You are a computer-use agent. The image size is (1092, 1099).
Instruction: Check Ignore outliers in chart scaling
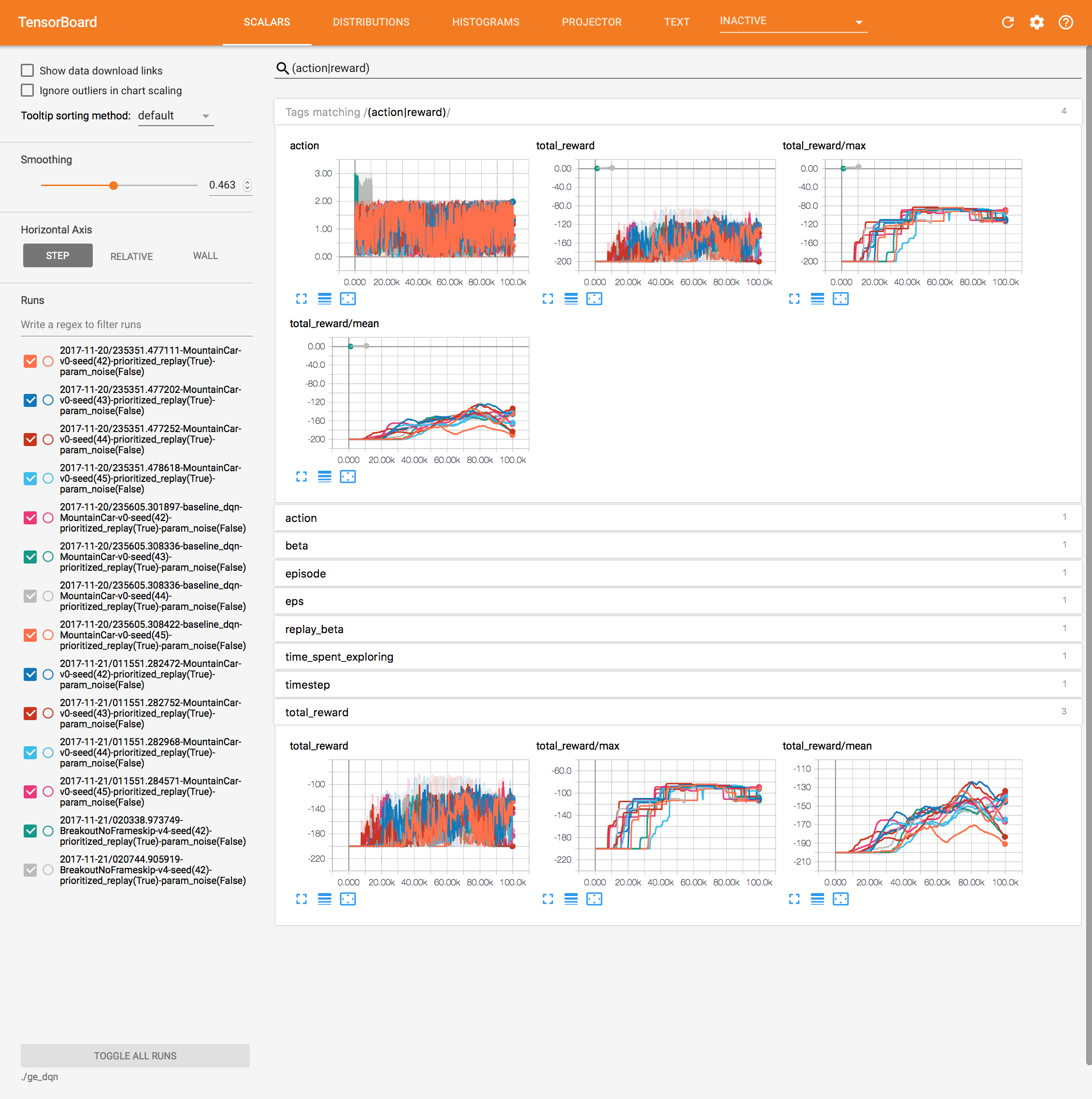[x=27, y=90]
